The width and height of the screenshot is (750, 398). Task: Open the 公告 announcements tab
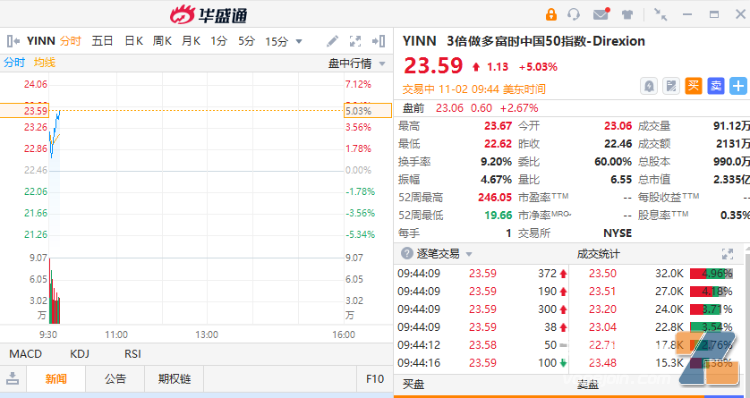point(115,379)
